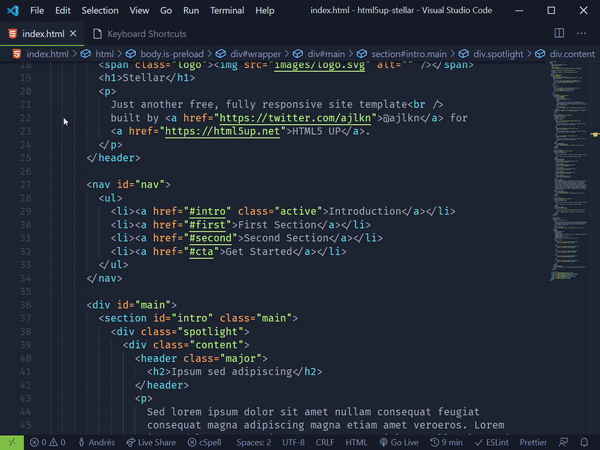Click the #first href link

tap(207, 225)
